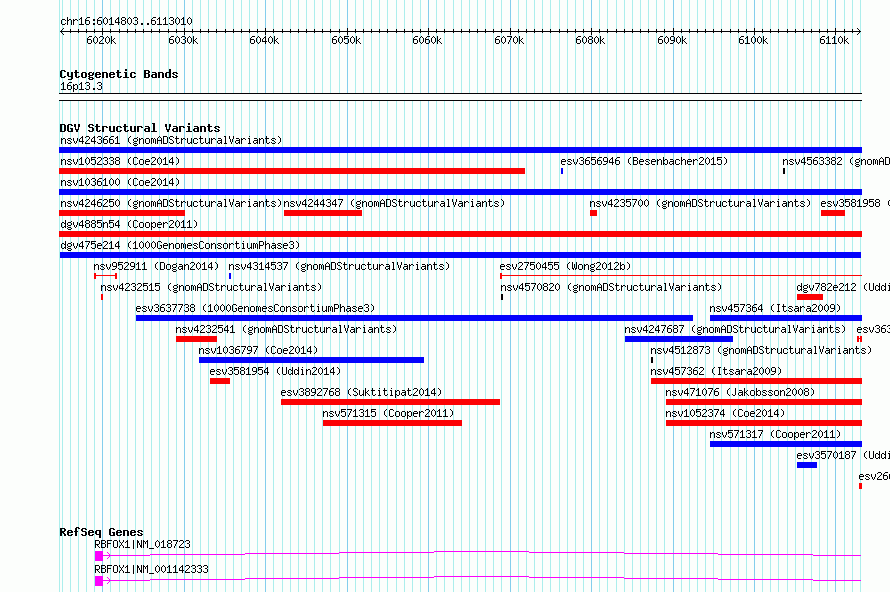Screen dimensions: 890x592
Task: Select the DGV Structural Variants track title
Action: point(140,128)
